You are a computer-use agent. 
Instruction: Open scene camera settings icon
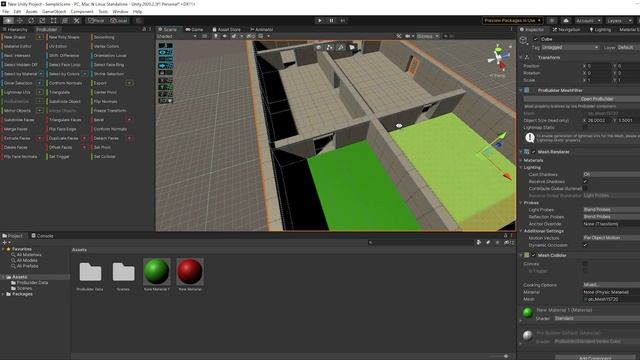[409, 36]
